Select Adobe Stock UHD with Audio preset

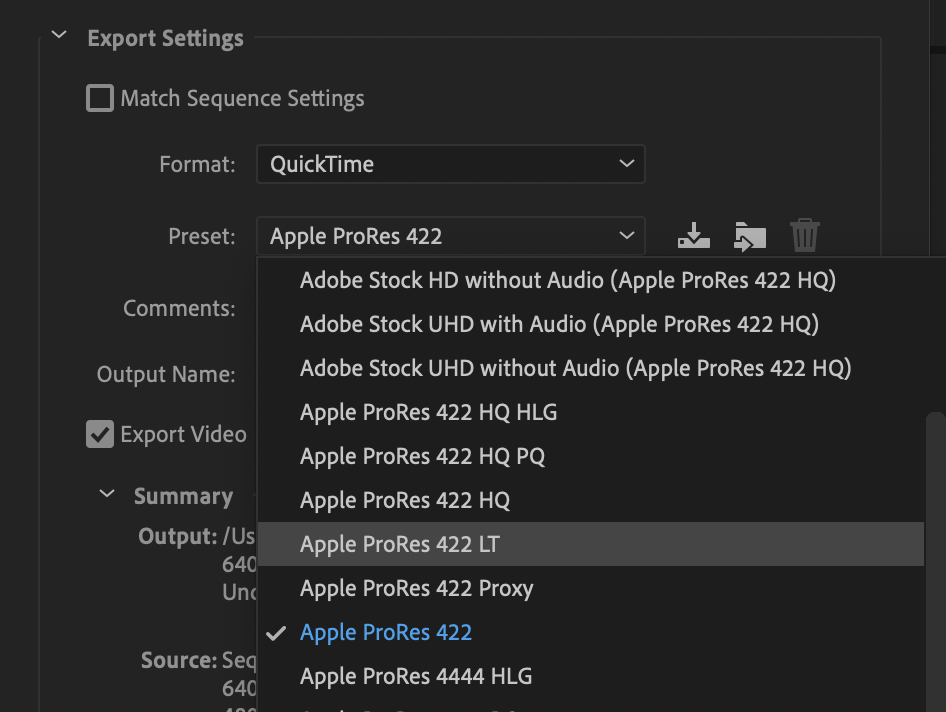(x=559, y=324)
